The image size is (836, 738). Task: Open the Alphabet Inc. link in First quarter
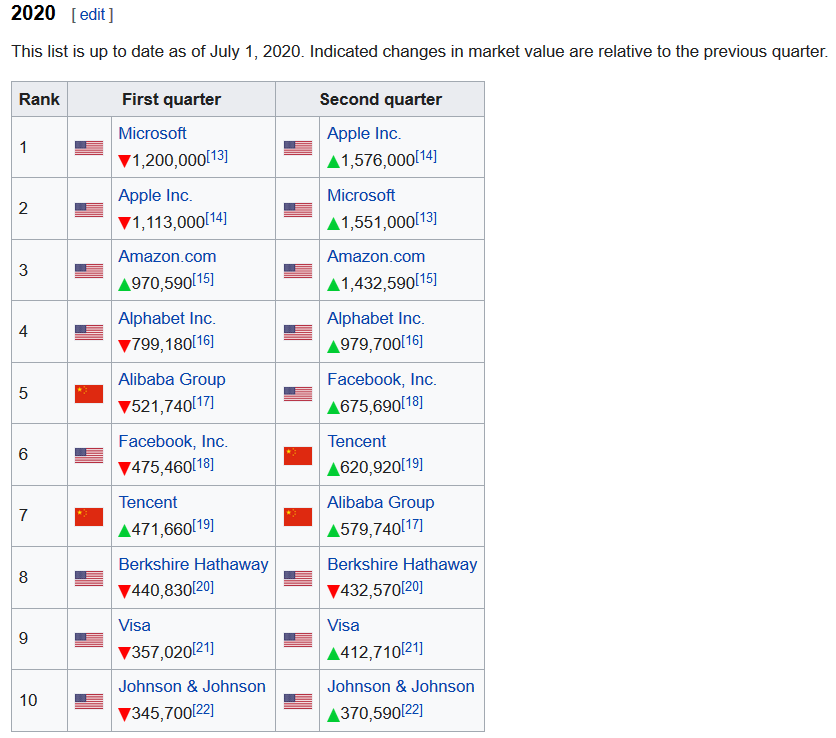[x=166, y=318]
